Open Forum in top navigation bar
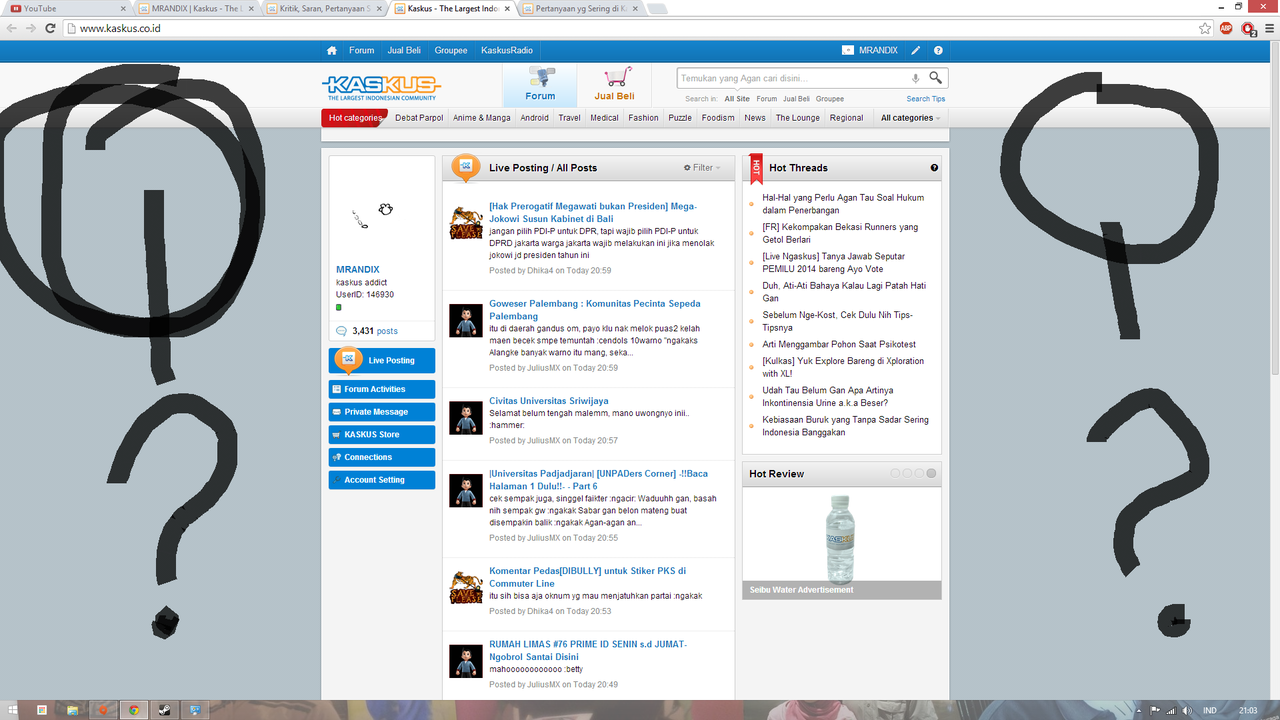The width and height of the screenshot is (1280, 720). tap(361, 50)
